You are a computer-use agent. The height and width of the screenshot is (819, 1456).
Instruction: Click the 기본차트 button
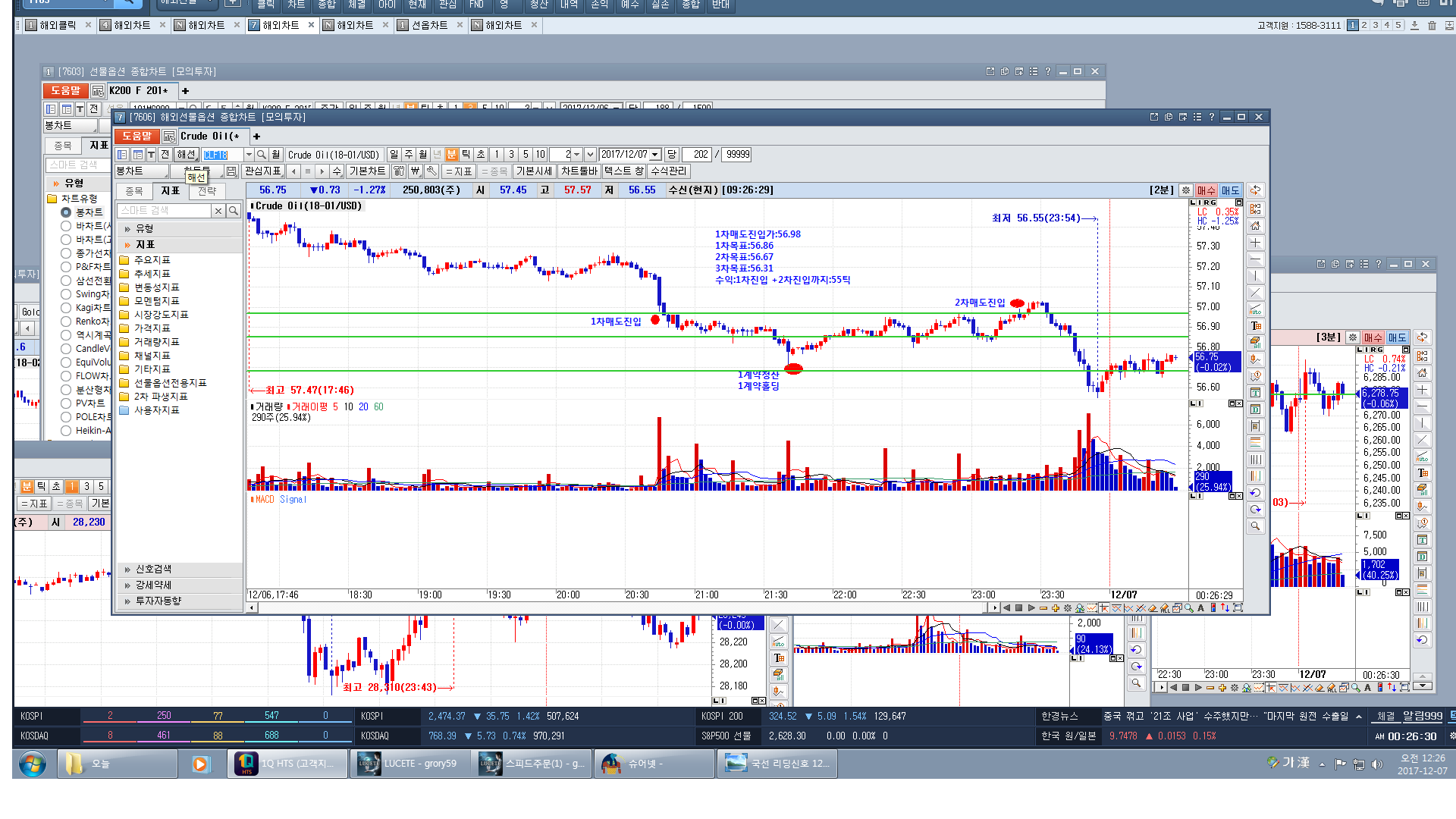click(368, 171)
